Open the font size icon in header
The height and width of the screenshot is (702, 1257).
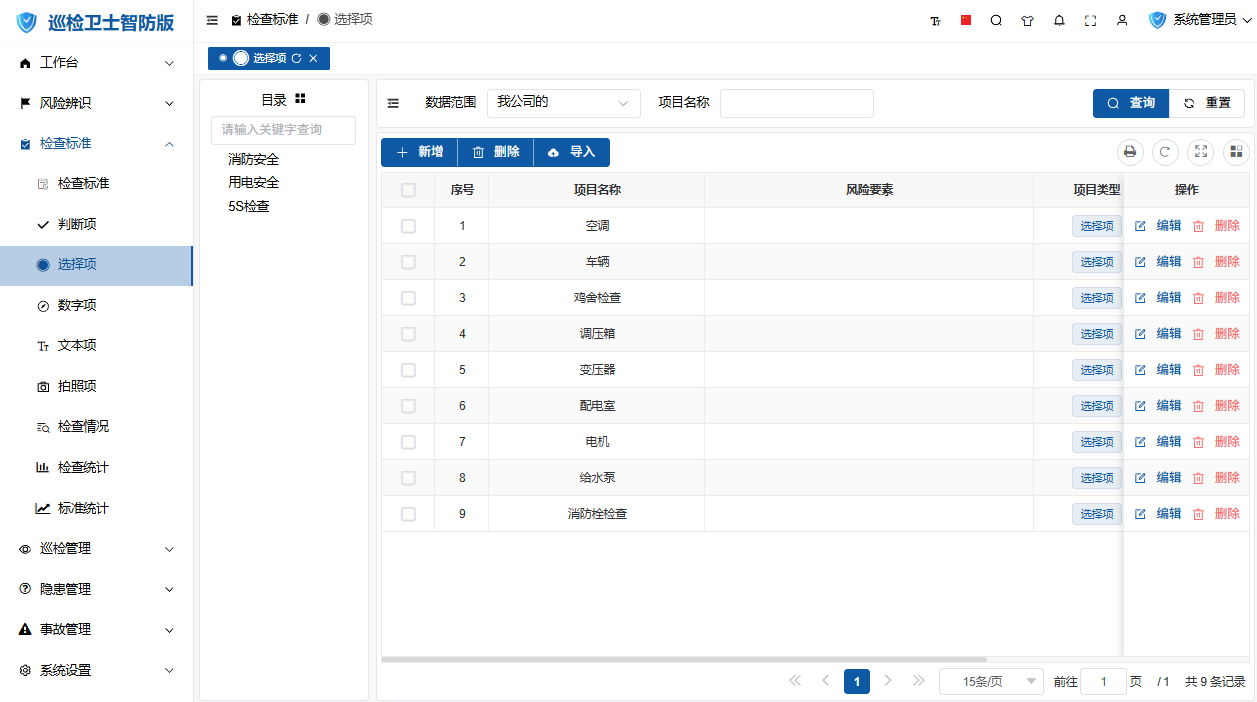pos(936,20)
